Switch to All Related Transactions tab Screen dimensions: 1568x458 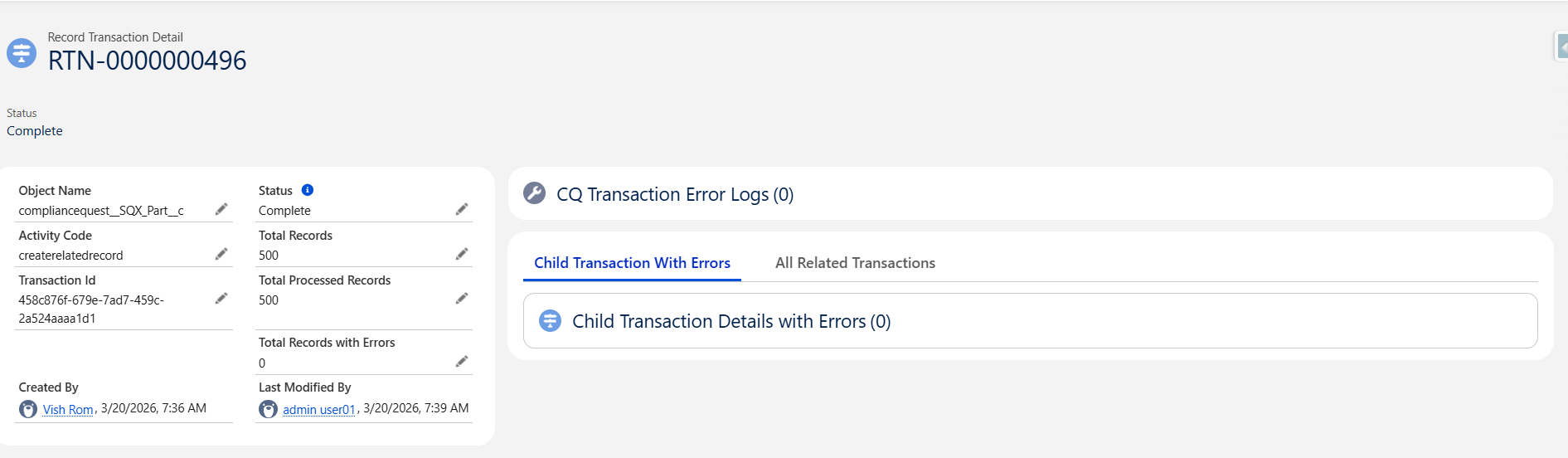point(855,263)
